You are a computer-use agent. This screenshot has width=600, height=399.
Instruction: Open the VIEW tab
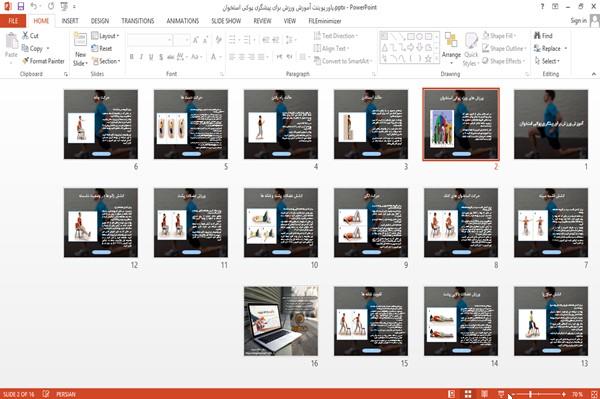coord(290,21)
